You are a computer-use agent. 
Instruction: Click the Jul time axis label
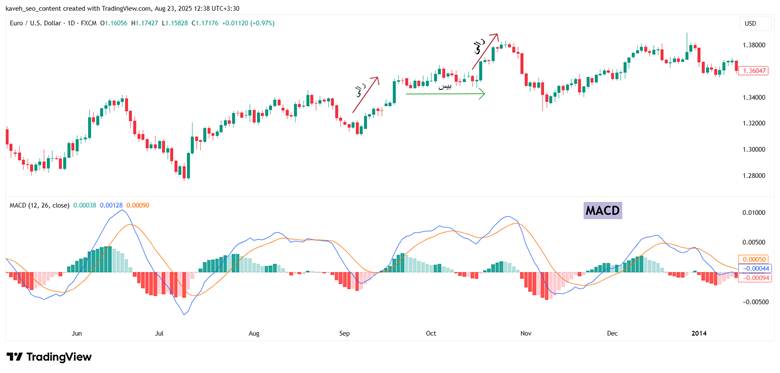[x=159, y=333]
